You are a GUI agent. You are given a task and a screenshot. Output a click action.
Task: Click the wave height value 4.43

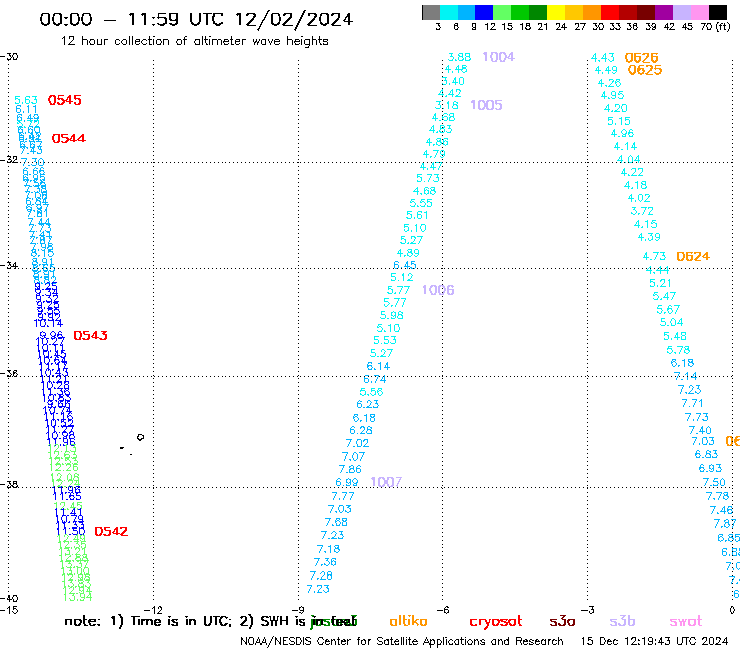point(603,58)
